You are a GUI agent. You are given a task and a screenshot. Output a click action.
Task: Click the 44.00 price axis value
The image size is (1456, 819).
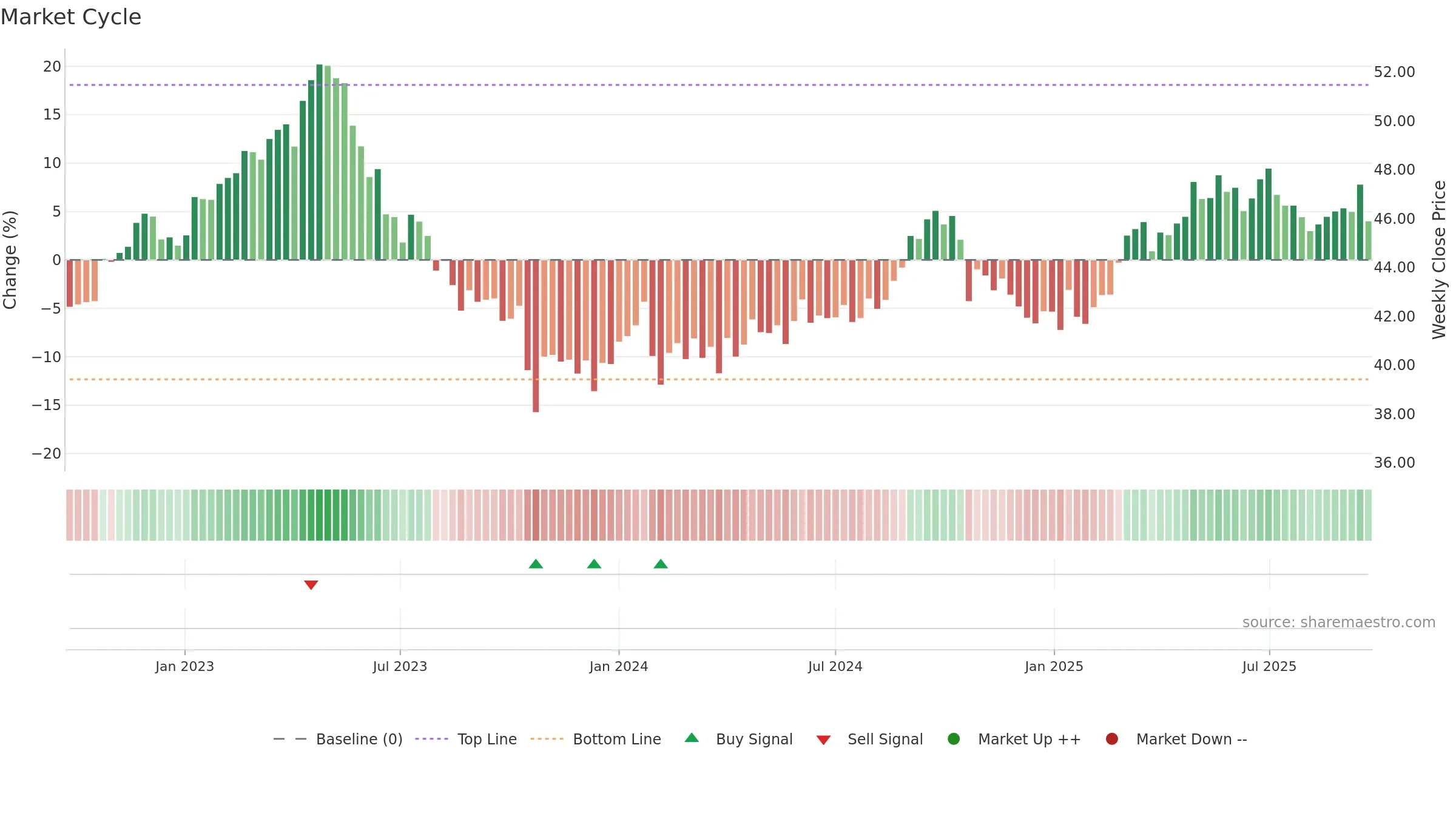(1394, 268)
